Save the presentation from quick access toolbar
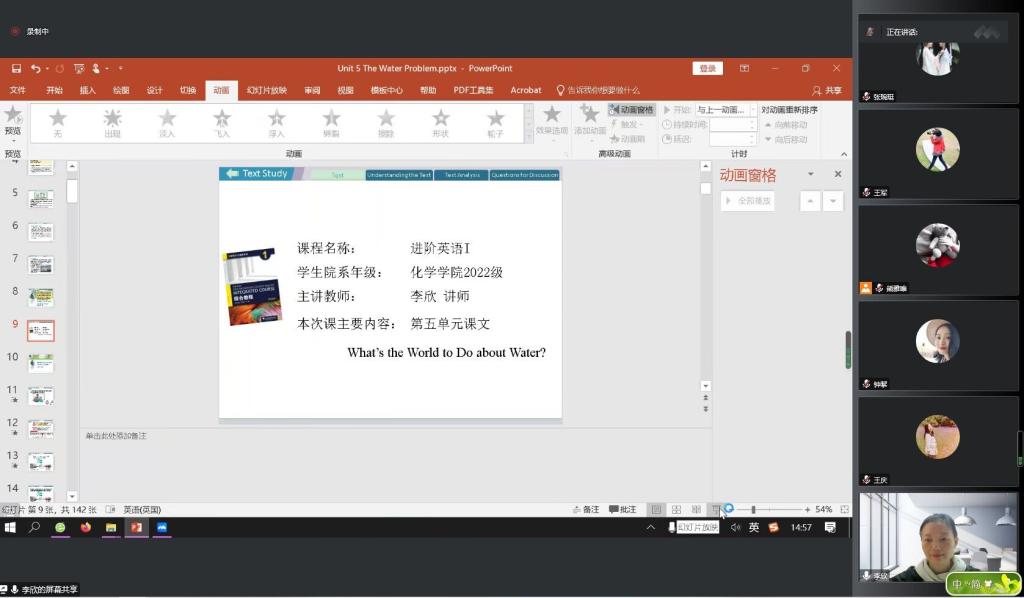Viewport: 1024px width, 598px height. tap(16, 68)
